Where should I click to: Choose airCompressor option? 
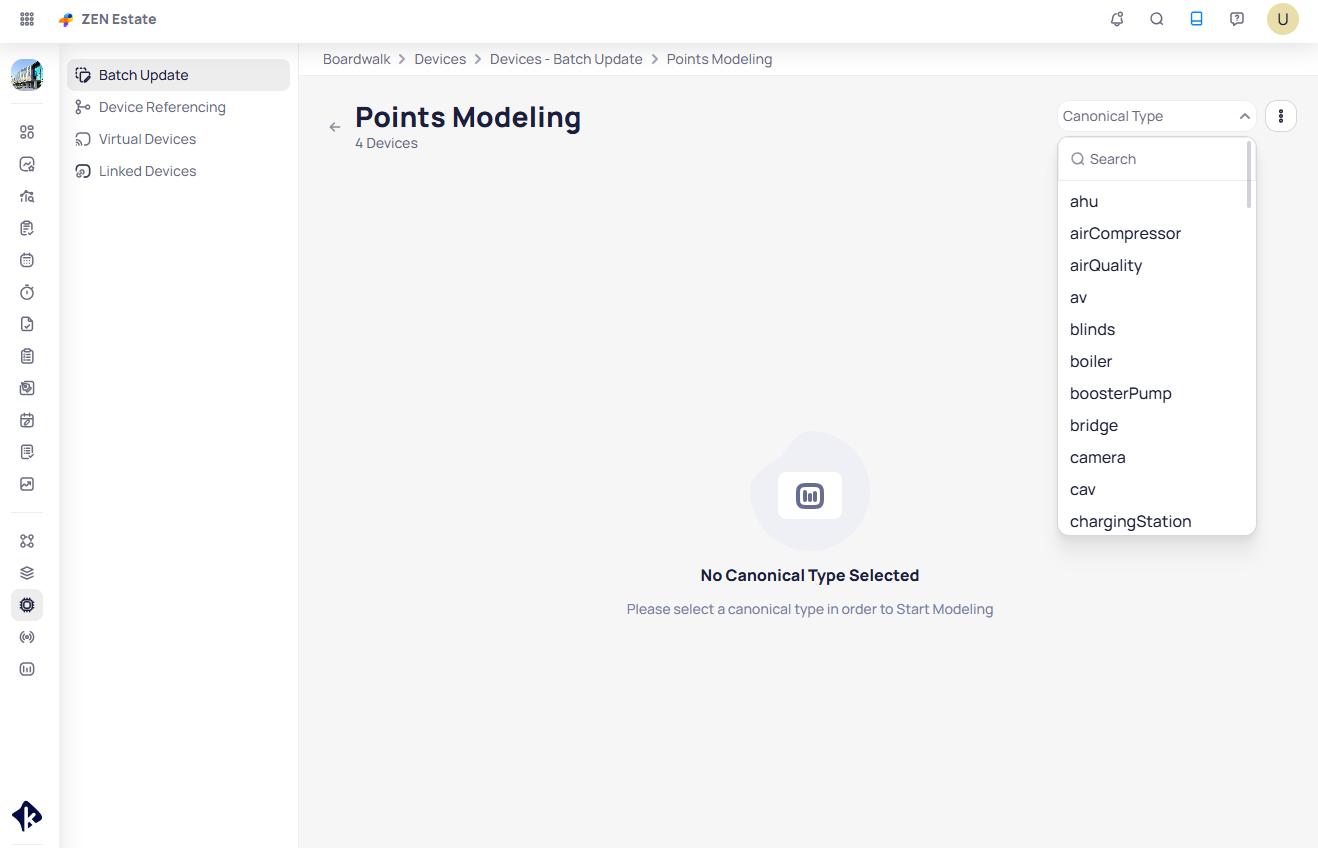1153,233
